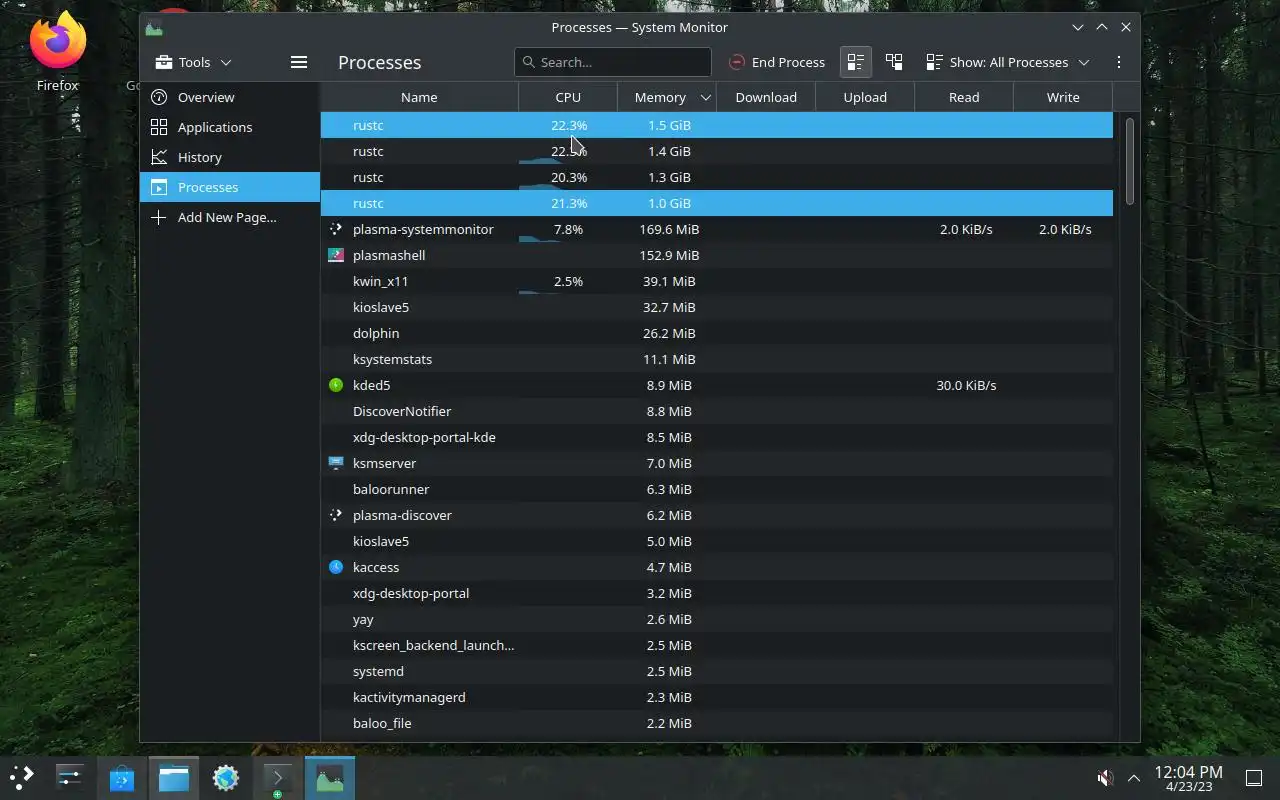Screen dimensions: 1280x800
Task: Open the Overview page
Action: coord(230,97)
